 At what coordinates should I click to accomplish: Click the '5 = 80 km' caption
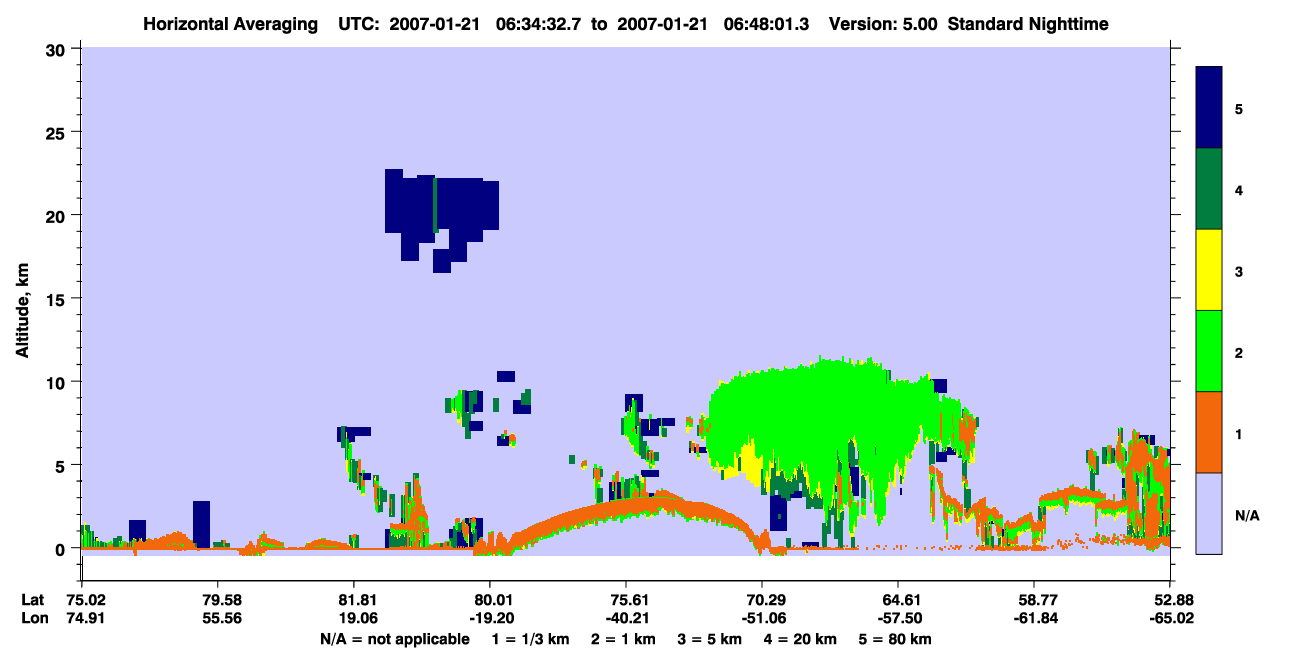[896, 639]
